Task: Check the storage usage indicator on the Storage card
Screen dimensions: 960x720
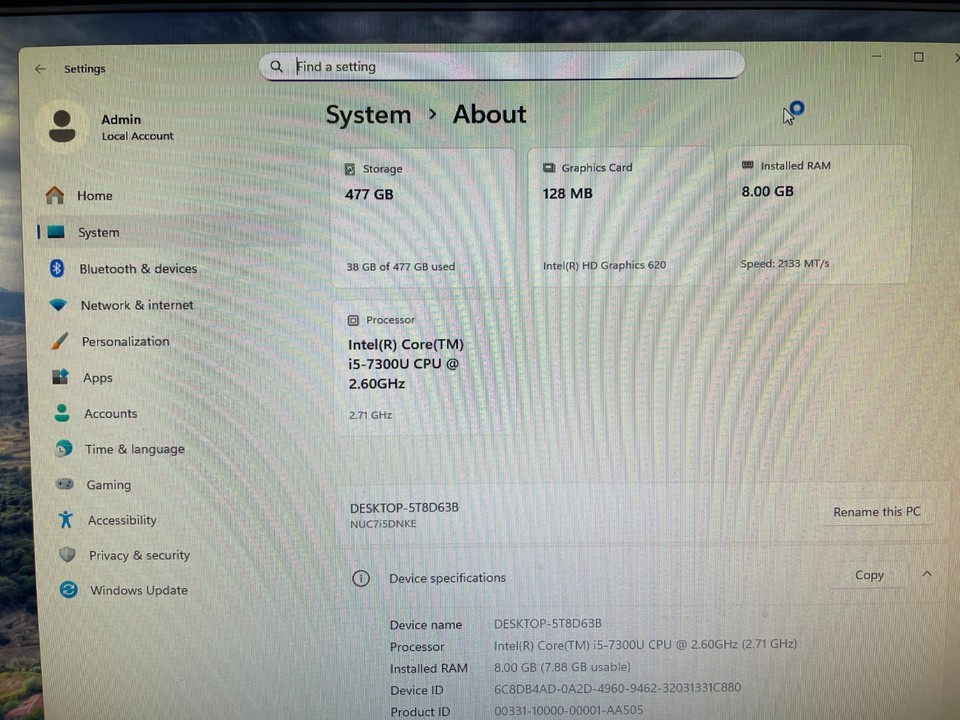Action: [400, 266]
